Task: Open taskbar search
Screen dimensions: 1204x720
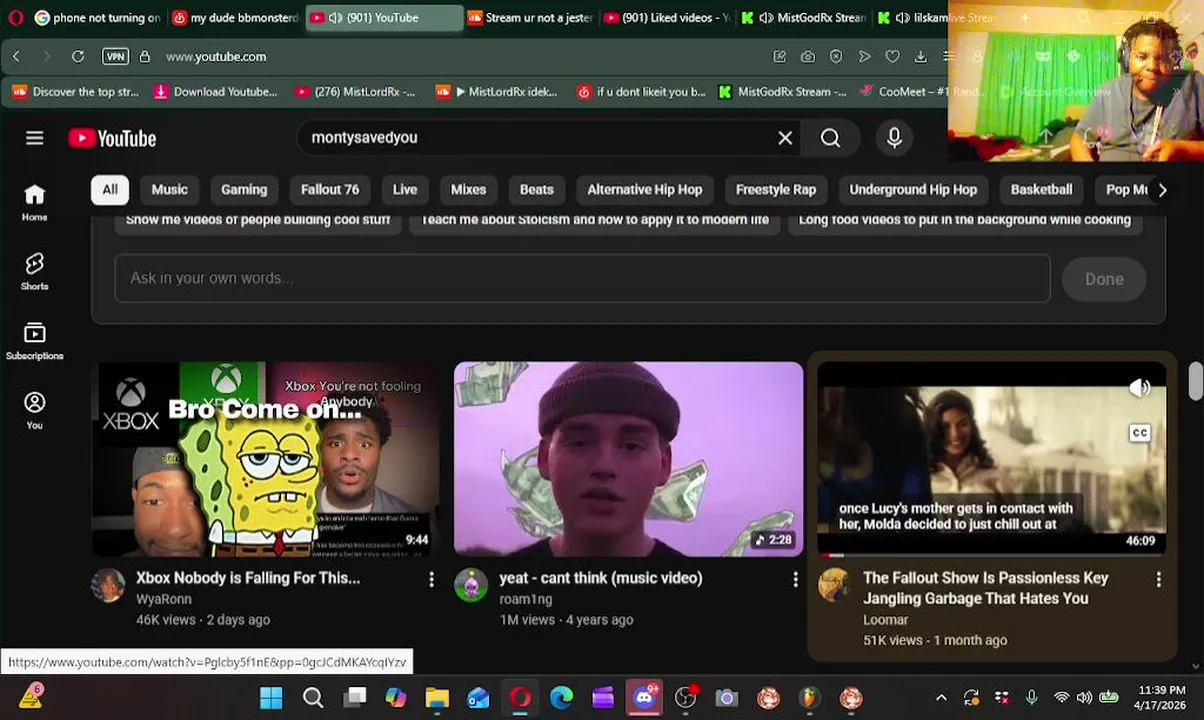Action: (313, 698)
